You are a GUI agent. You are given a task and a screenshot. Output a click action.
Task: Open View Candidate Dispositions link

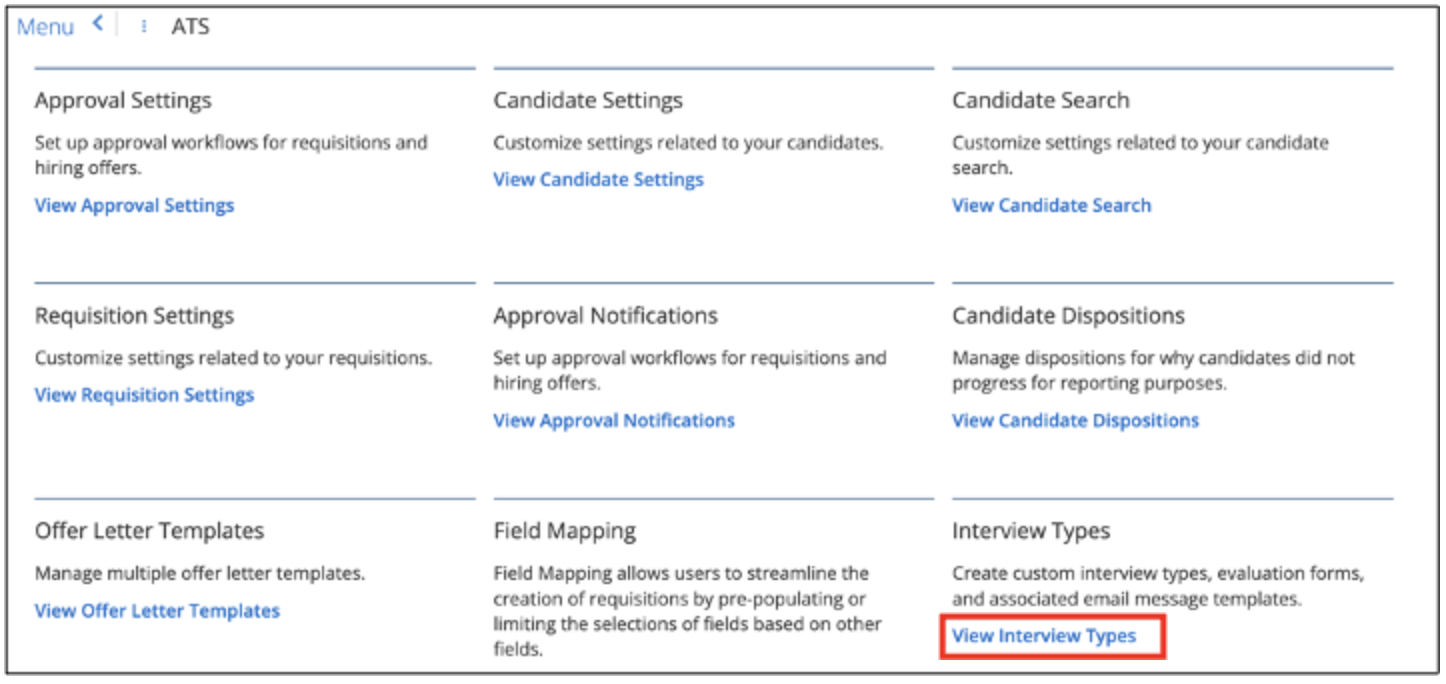(x=1075, y=421)
